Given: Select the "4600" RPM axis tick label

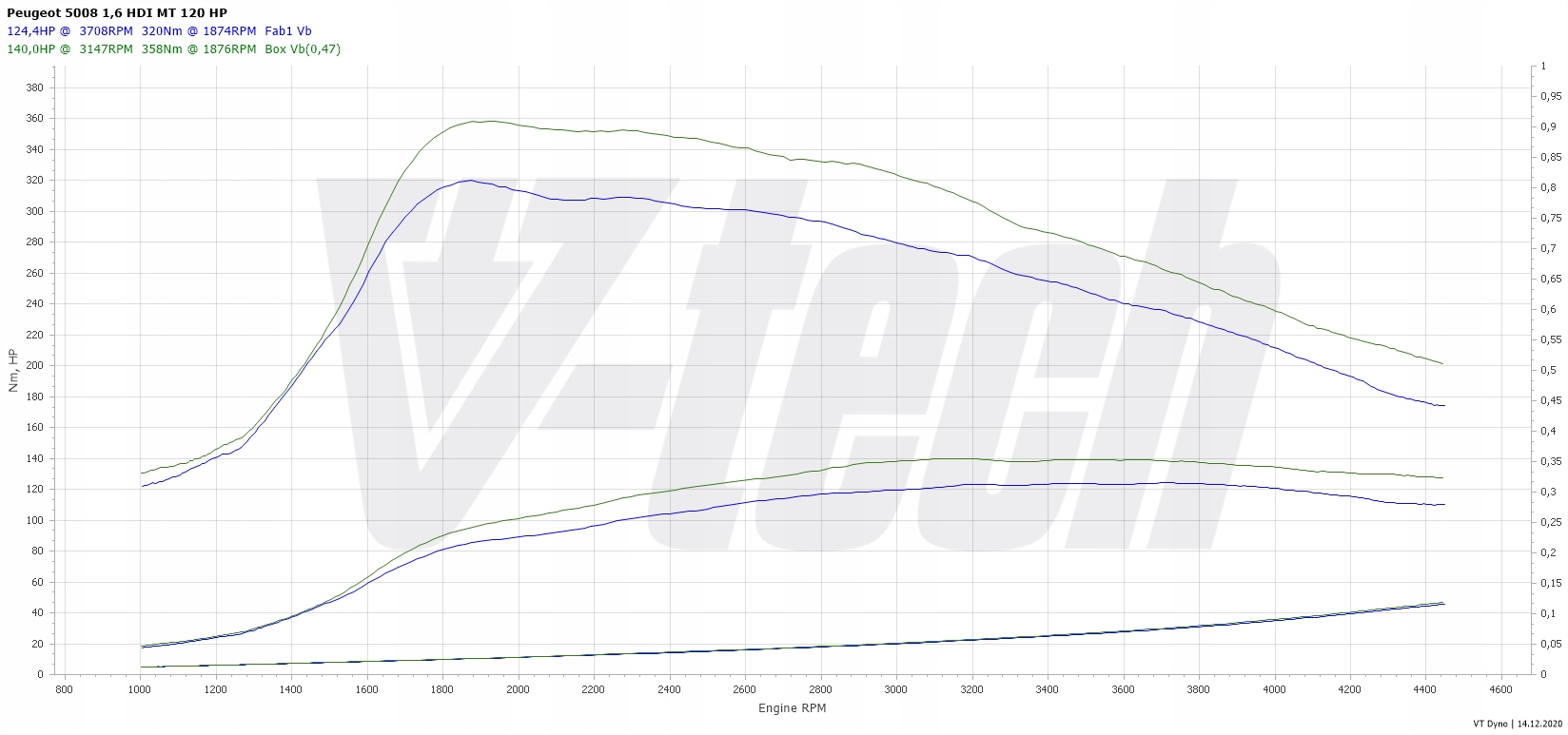Looking at the screenshot, I should pyautogui.click(x=1500, y=688).
